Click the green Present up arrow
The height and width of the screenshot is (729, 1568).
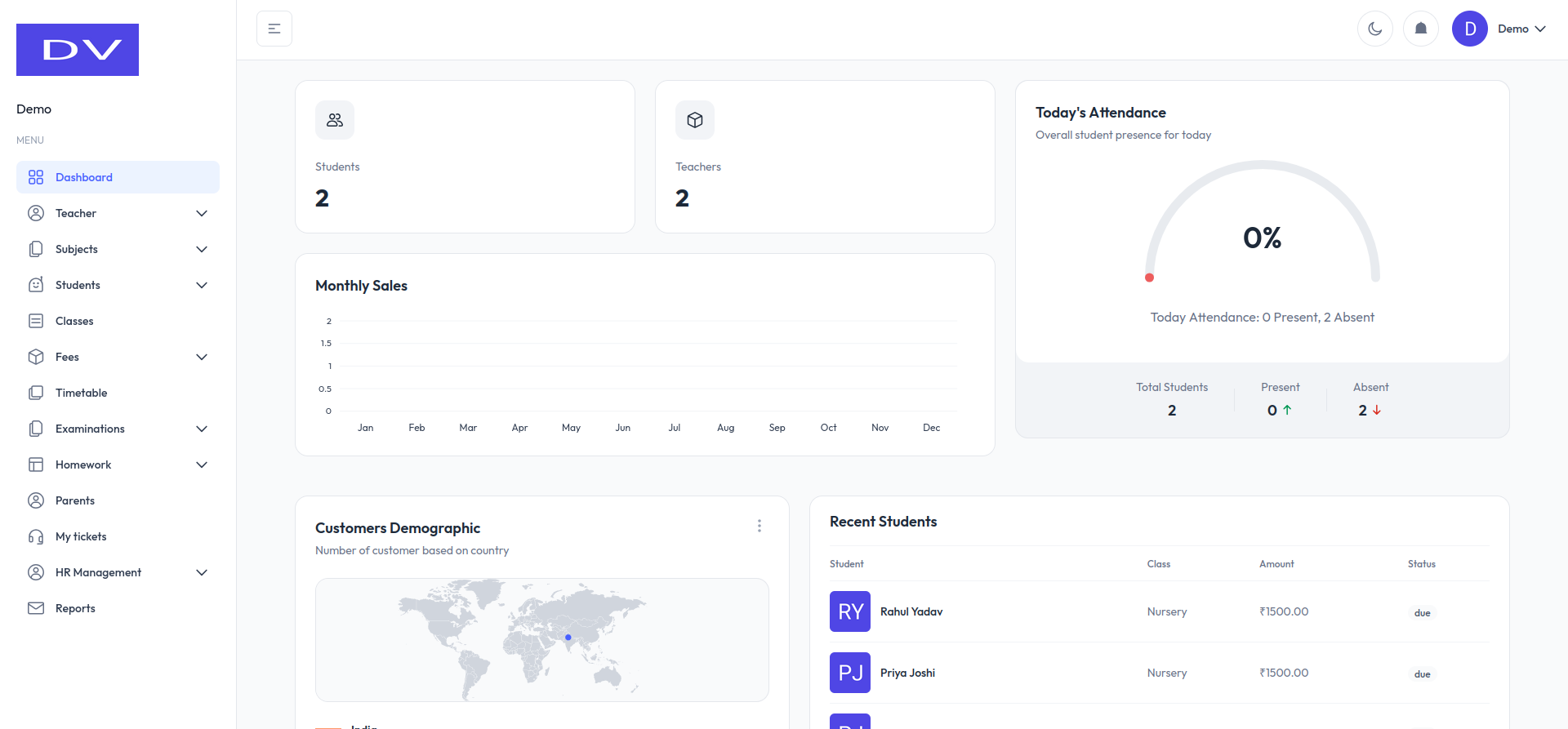1287,410
